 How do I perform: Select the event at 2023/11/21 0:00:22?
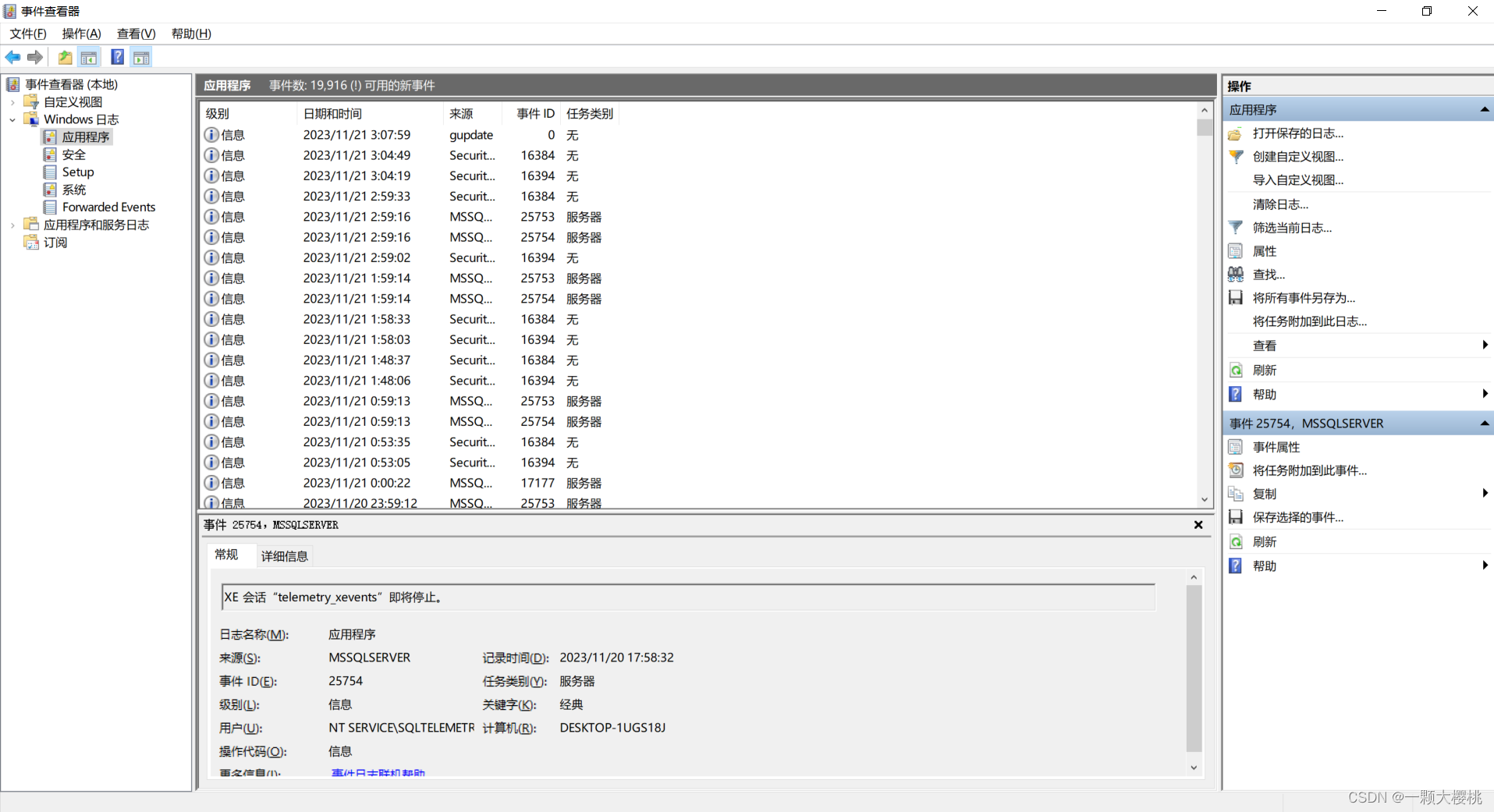coord(698,483)
